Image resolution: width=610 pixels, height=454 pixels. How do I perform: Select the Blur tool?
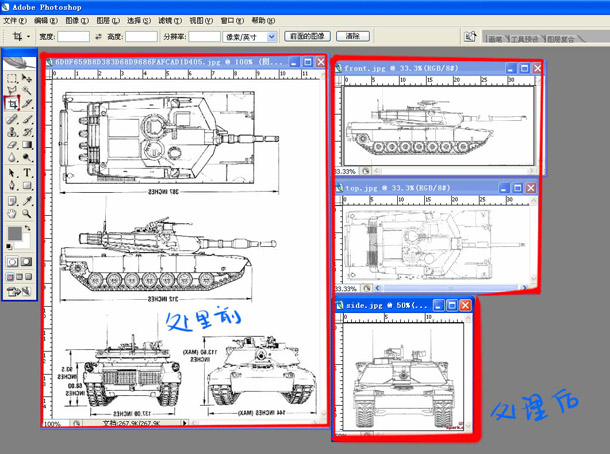[x=12, y=157]
